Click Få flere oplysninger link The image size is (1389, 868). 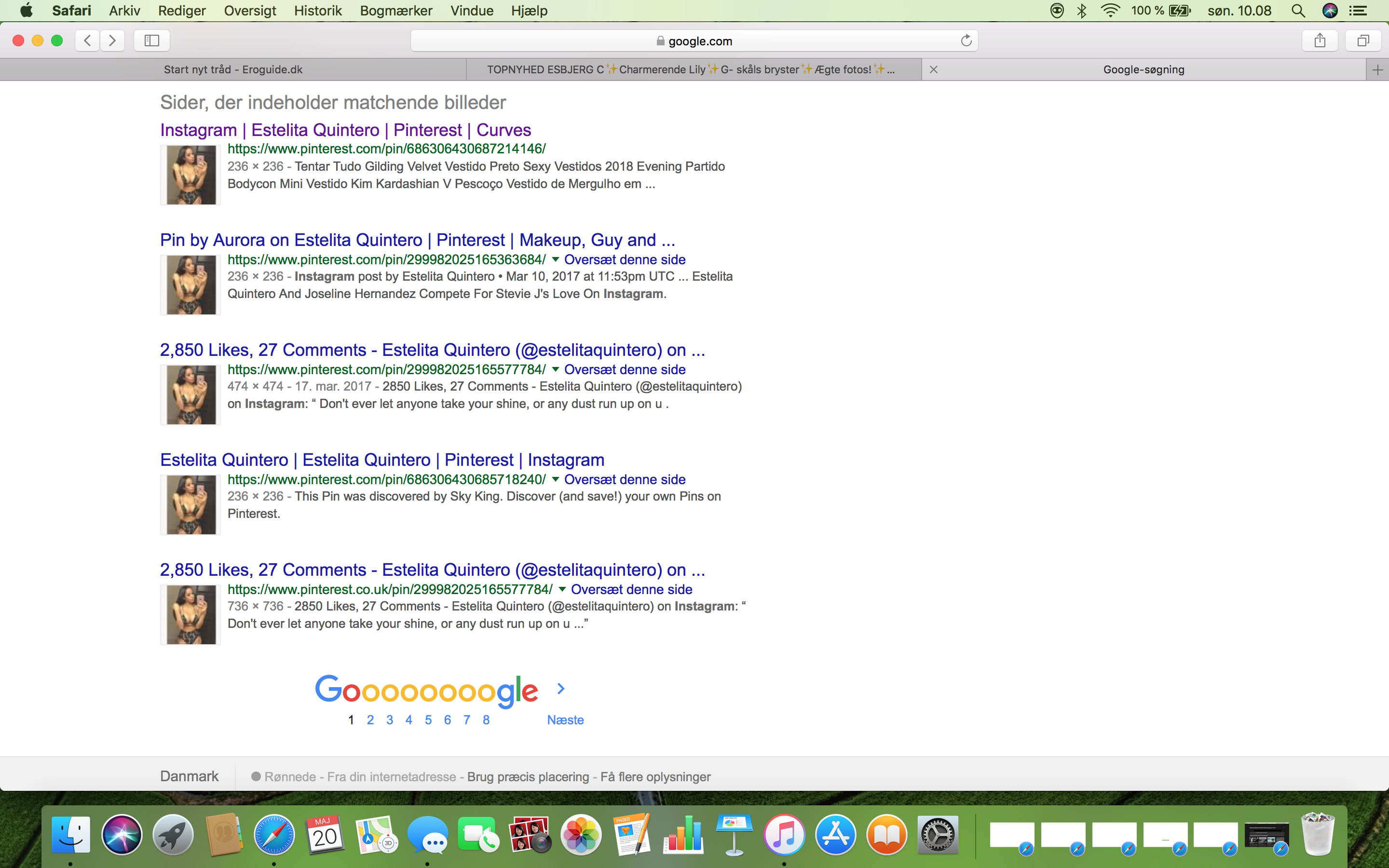coord(655,777)
